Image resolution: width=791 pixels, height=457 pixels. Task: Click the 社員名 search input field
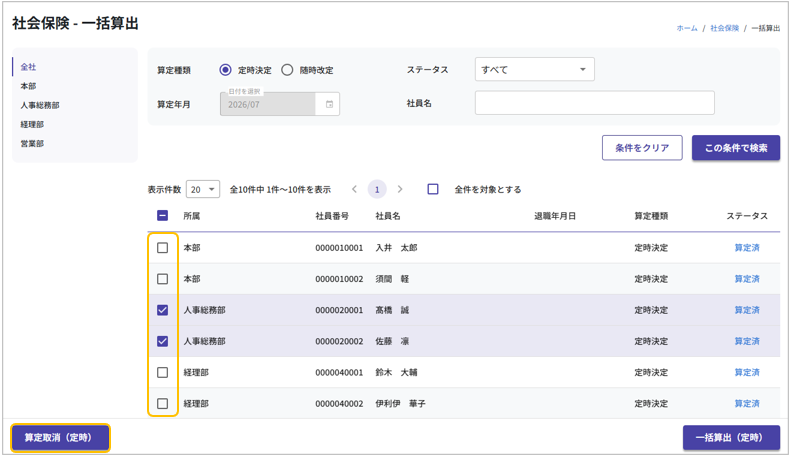coord(594,103)
